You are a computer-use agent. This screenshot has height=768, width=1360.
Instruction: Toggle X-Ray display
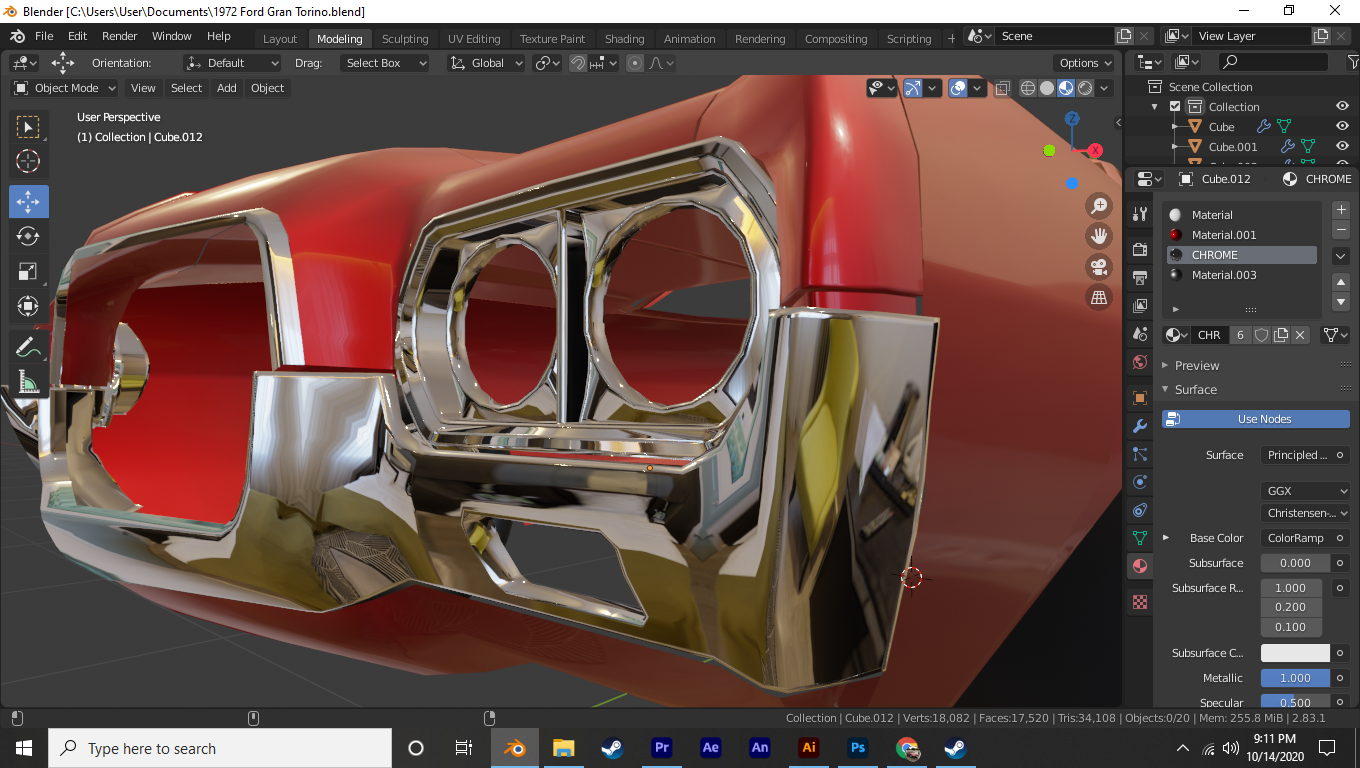tap(1002, 88)
